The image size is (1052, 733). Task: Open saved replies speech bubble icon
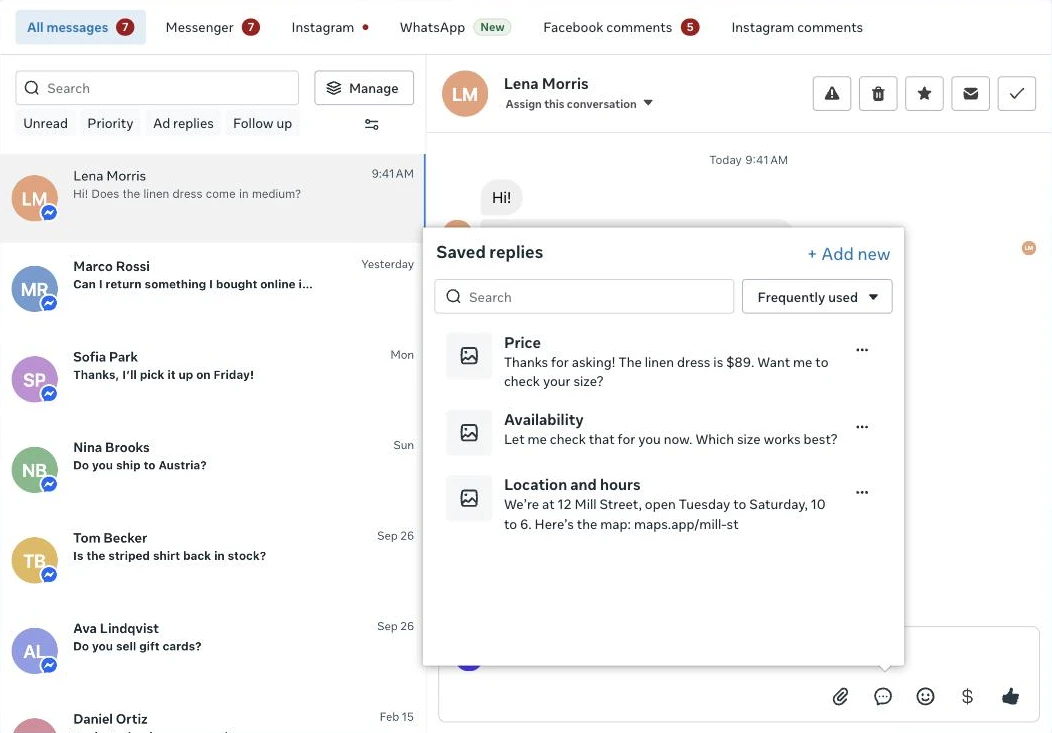[883, 697]
